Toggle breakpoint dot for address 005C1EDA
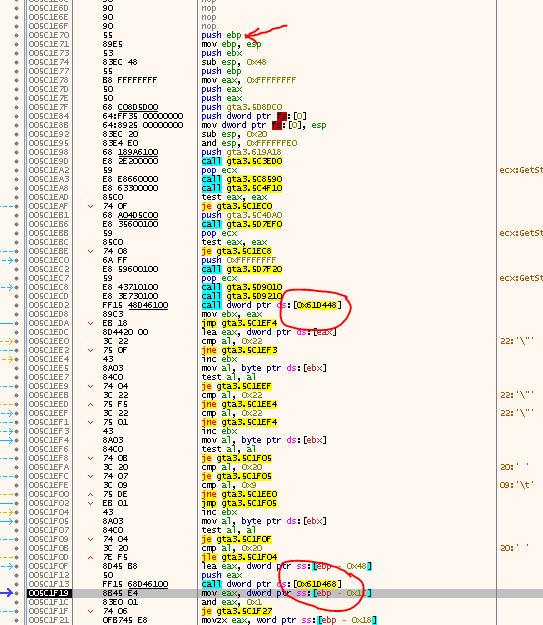 coord(16,323)
